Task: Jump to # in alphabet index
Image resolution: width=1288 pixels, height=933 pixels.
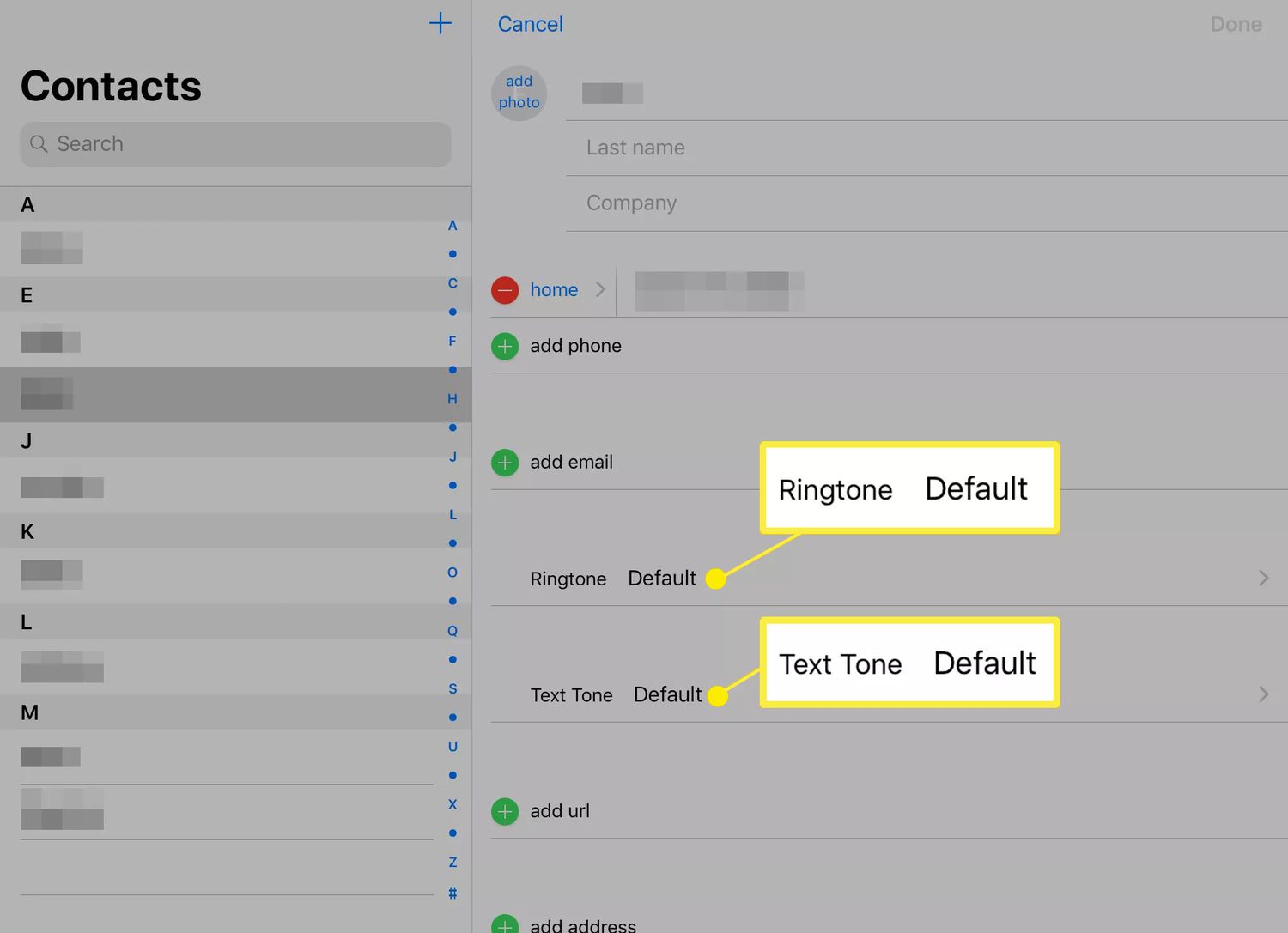Action: click(x=453, y=894)
